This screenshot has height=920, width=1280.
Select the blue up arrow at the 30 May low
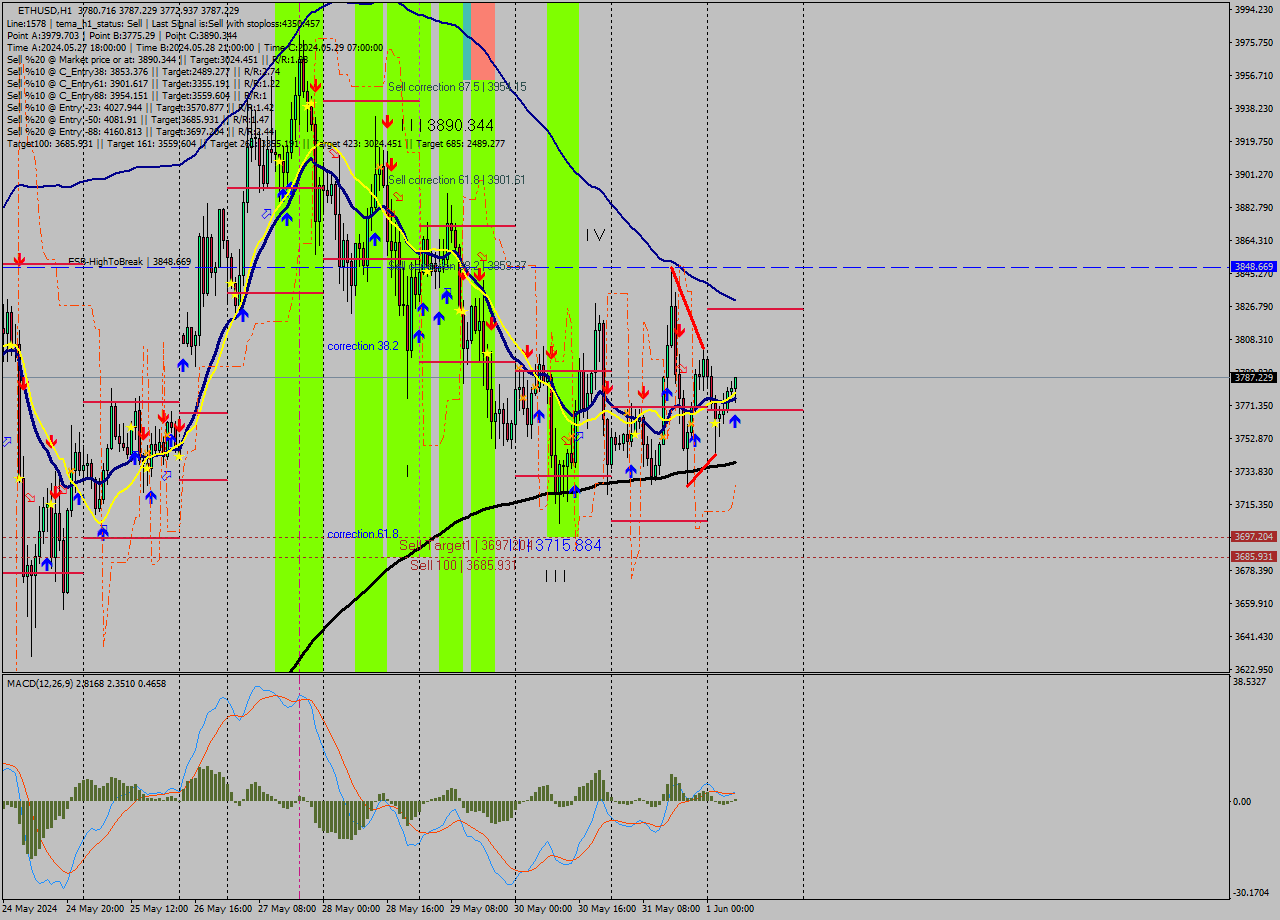(x=574, y=490)
